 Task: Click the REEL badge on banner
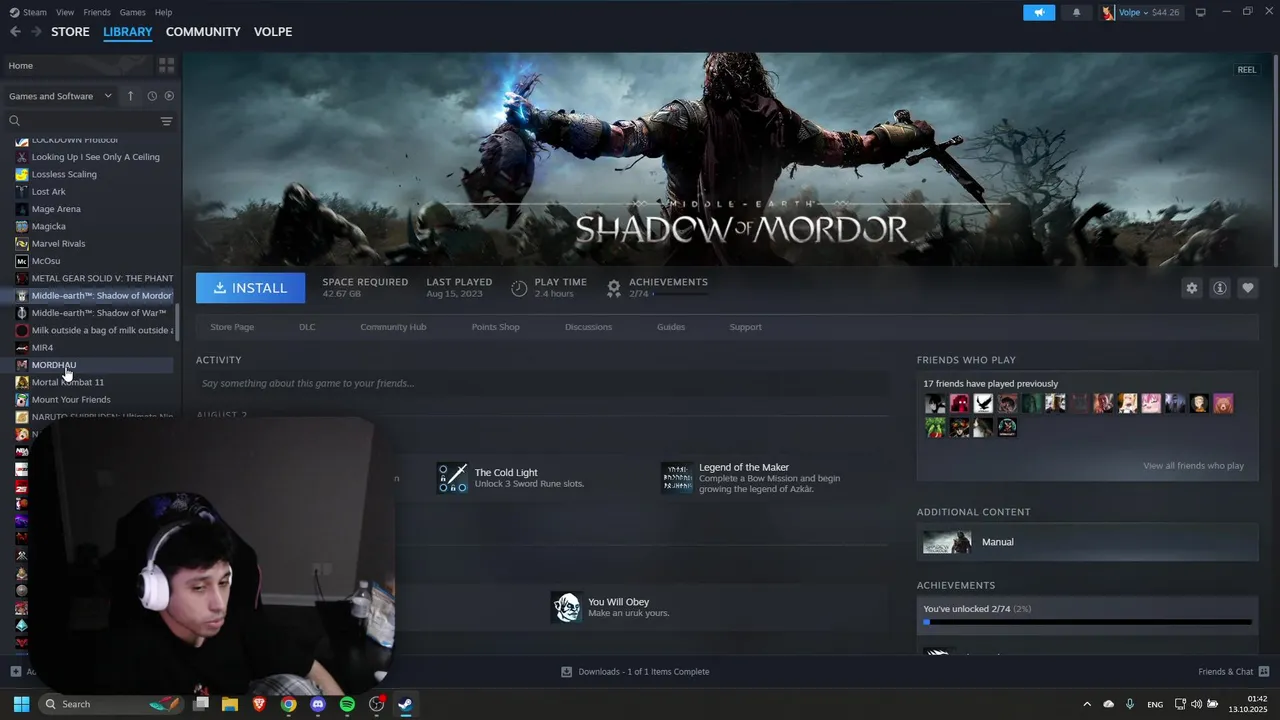click(1246, 70)
